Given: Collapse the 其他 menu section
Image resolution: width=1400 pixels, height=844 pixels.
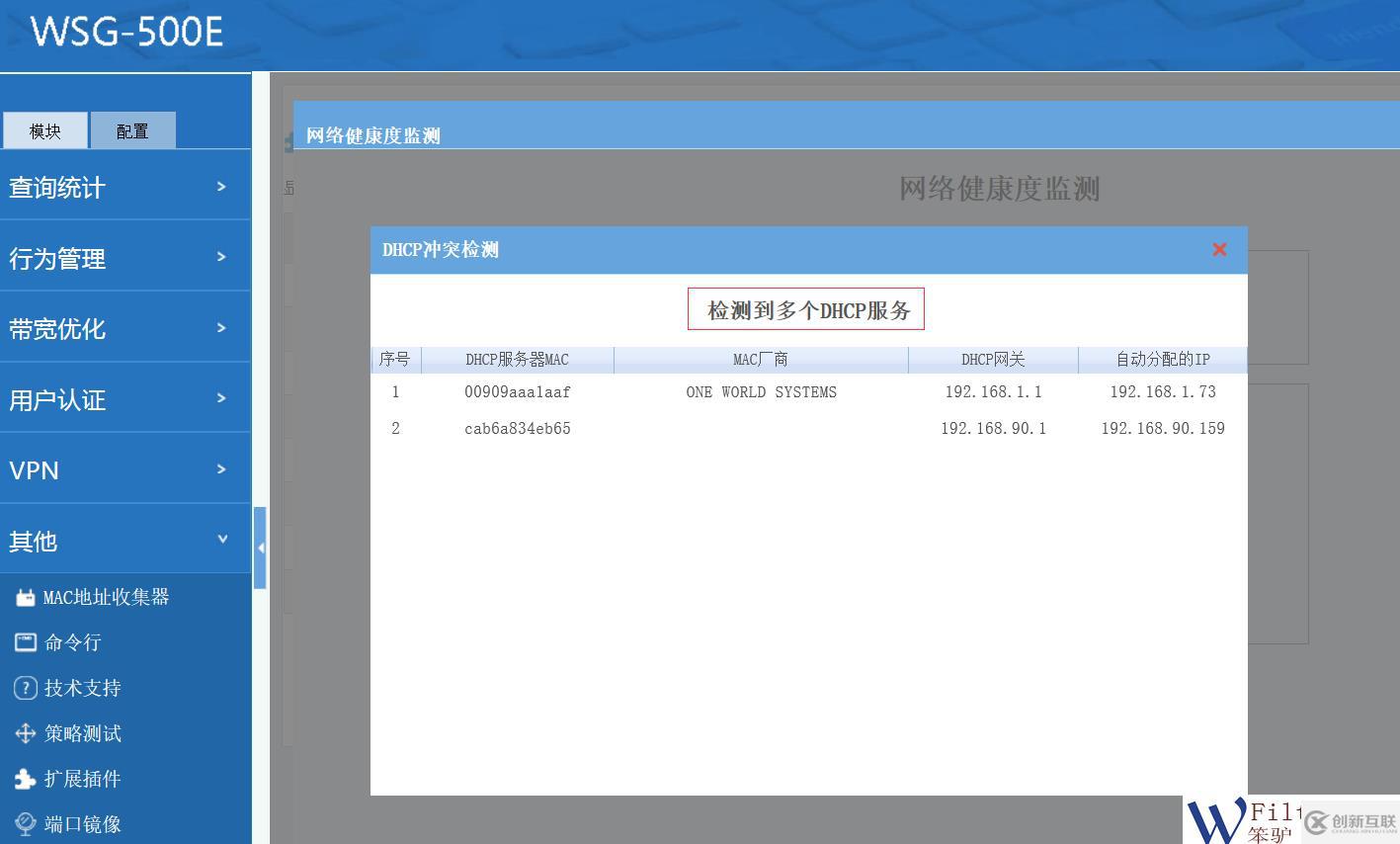Looking at the screenshot, I should 125,541.
